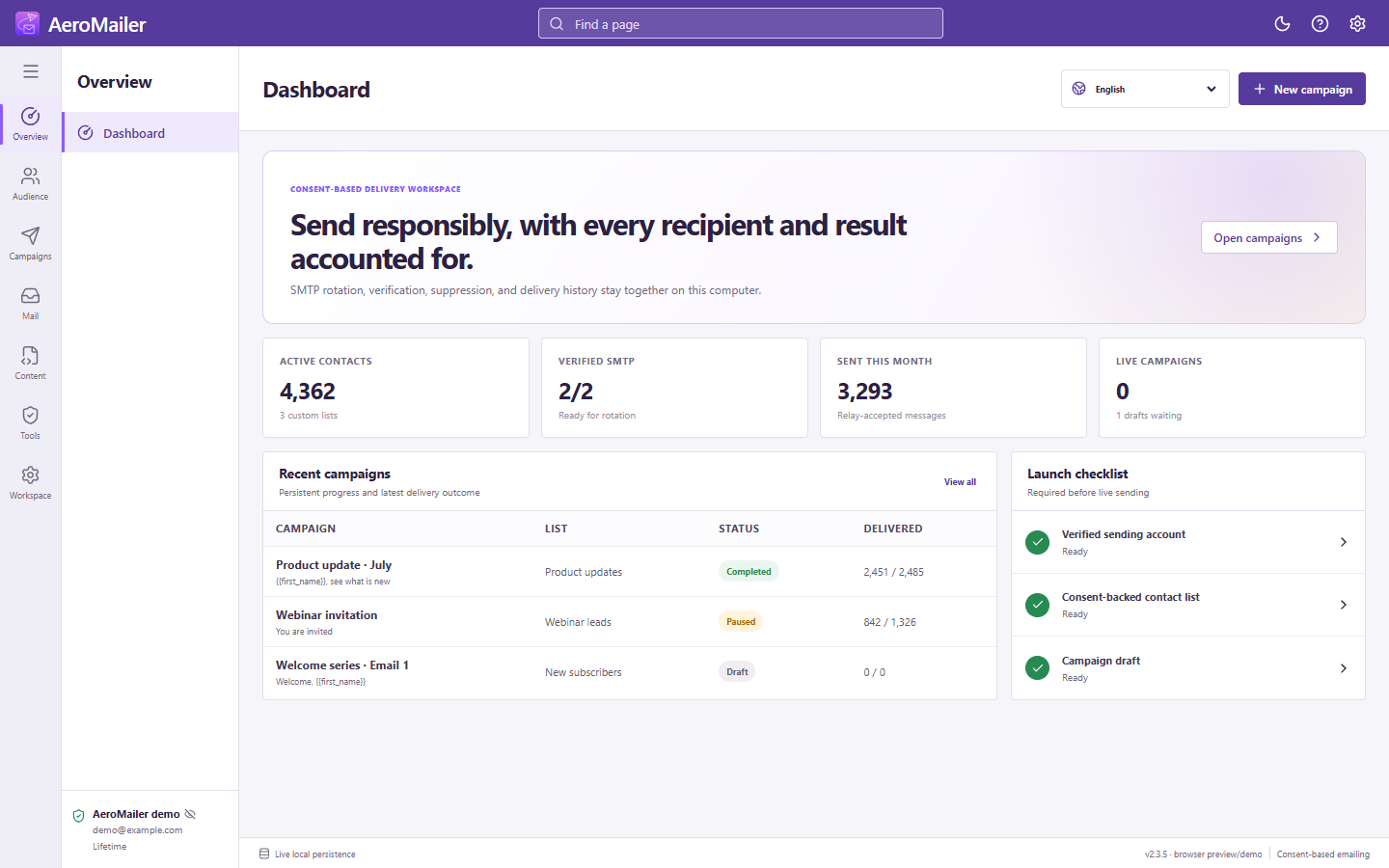Focus the Find a page search field
Viewport: 1389px width, 868px height.
coord(741,24)
